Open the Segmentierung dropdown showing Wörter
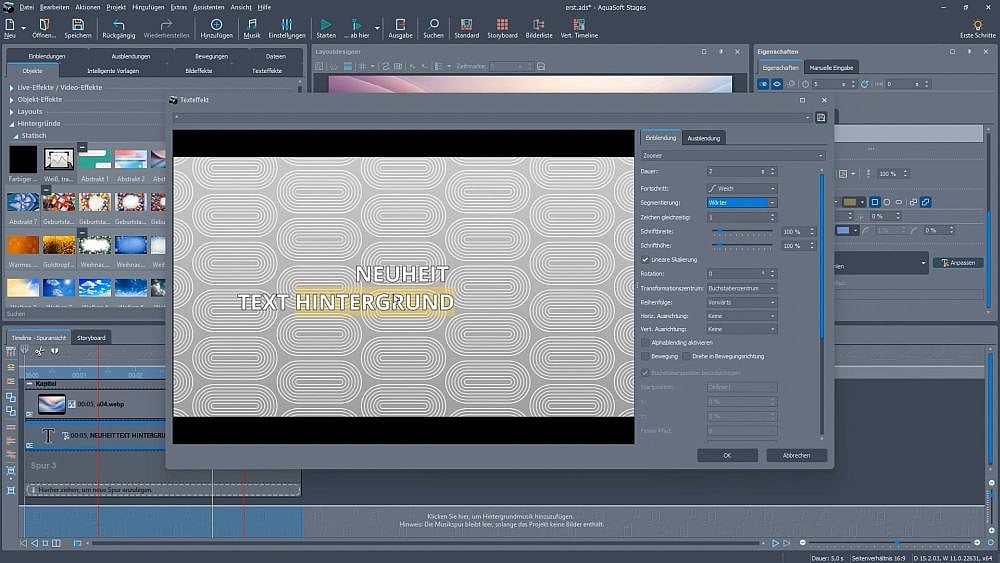Image resolution: width=1000 pixels, height=563 pixels. tap(741, 202)
